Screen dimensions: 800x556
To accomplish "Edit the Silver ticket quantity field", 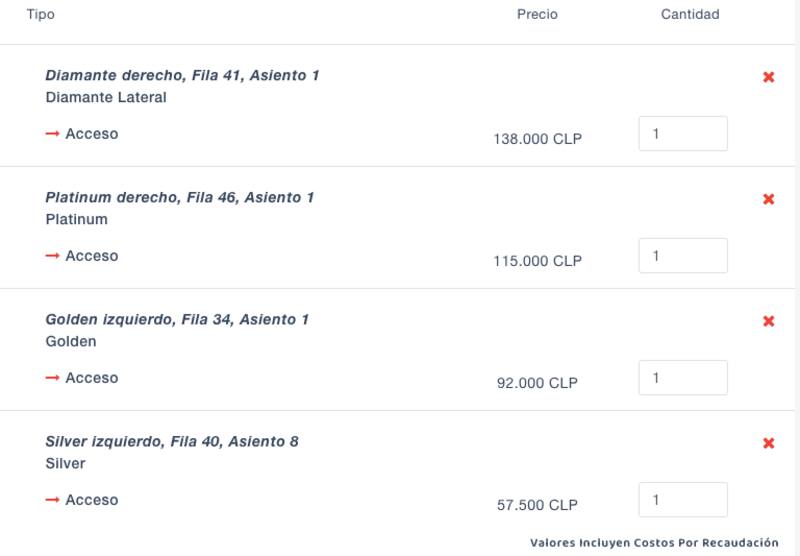I will (683, 500).
